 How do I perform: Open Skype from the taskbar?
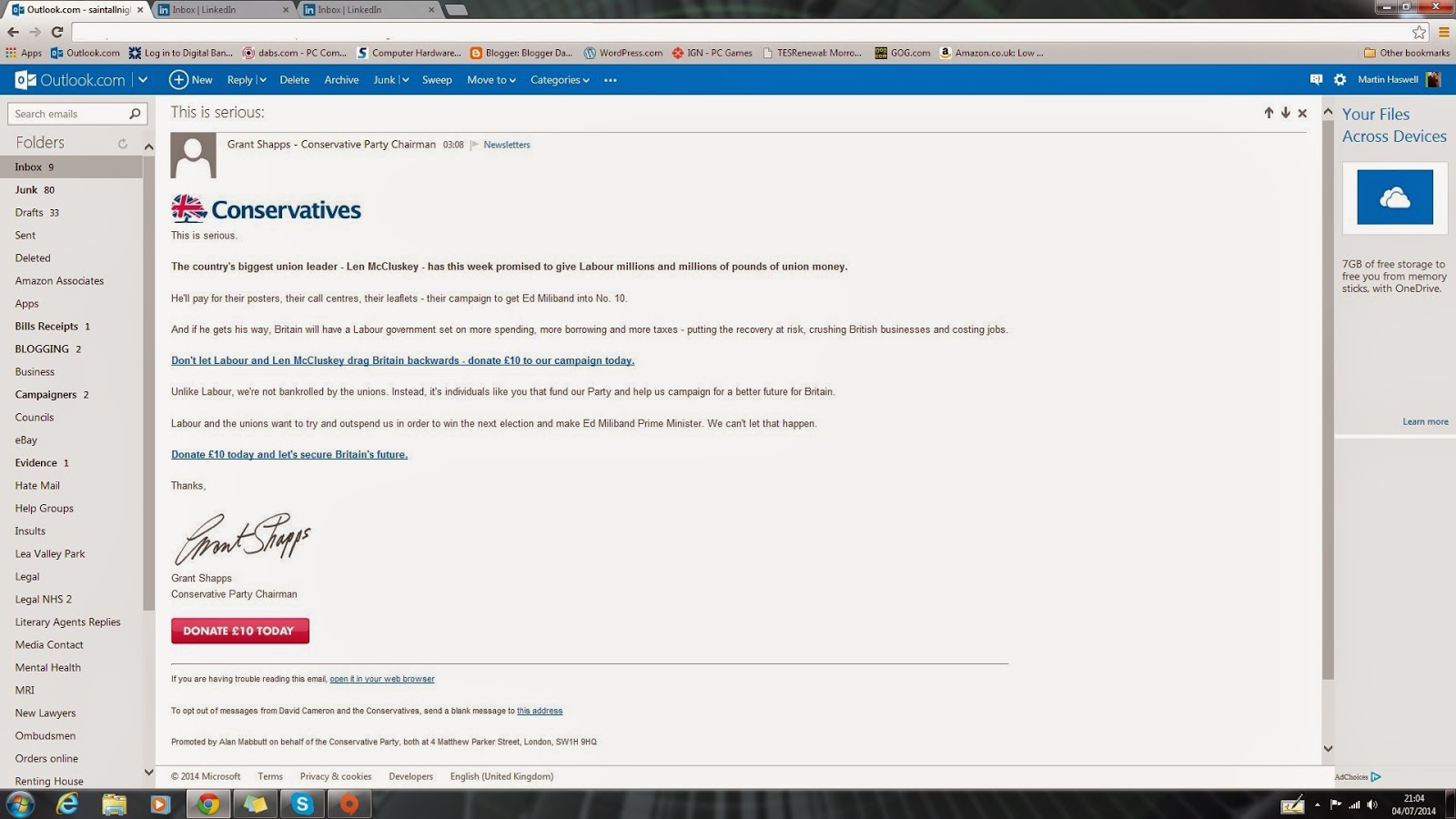coord(302,804)
